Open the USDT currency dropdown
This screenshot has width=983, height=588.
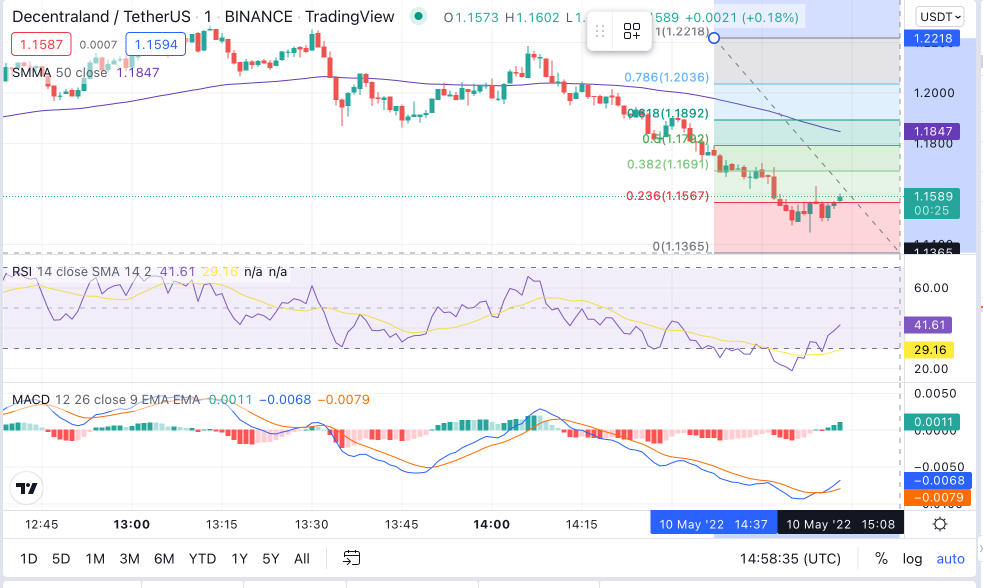point(939,16)
